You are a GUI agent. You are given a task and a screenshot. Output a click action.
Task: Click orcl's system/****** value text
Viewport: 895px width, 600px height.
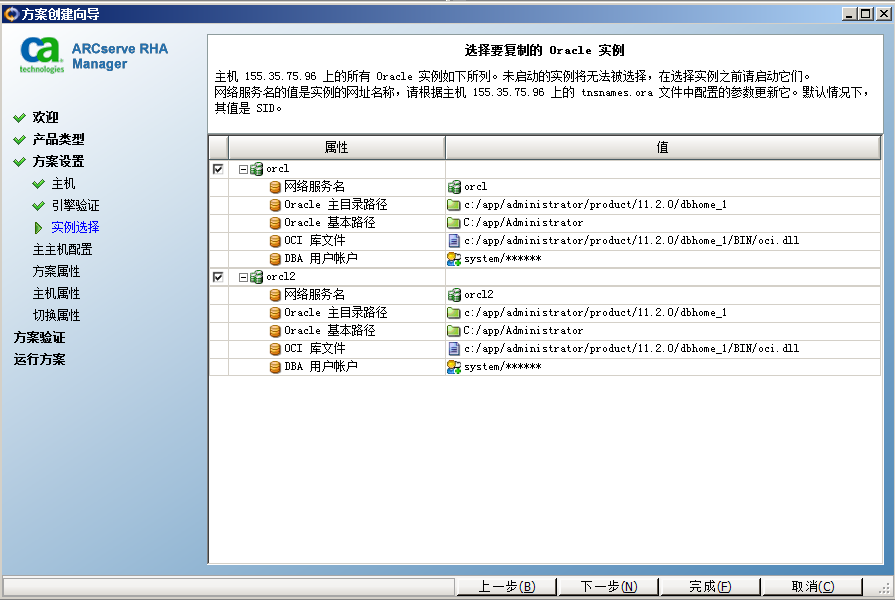(x=502, y=259)
